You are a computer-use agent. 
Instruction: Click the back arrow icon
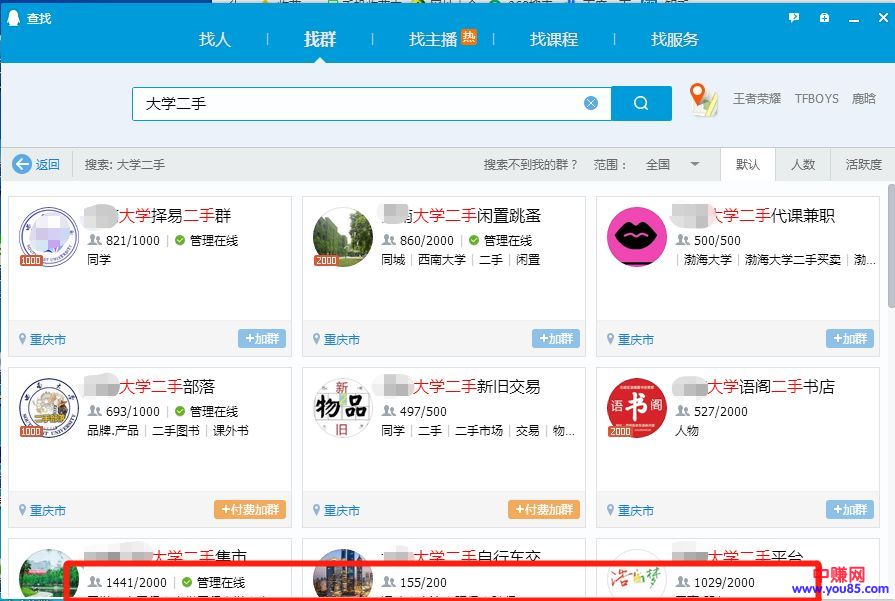point(22,164)
